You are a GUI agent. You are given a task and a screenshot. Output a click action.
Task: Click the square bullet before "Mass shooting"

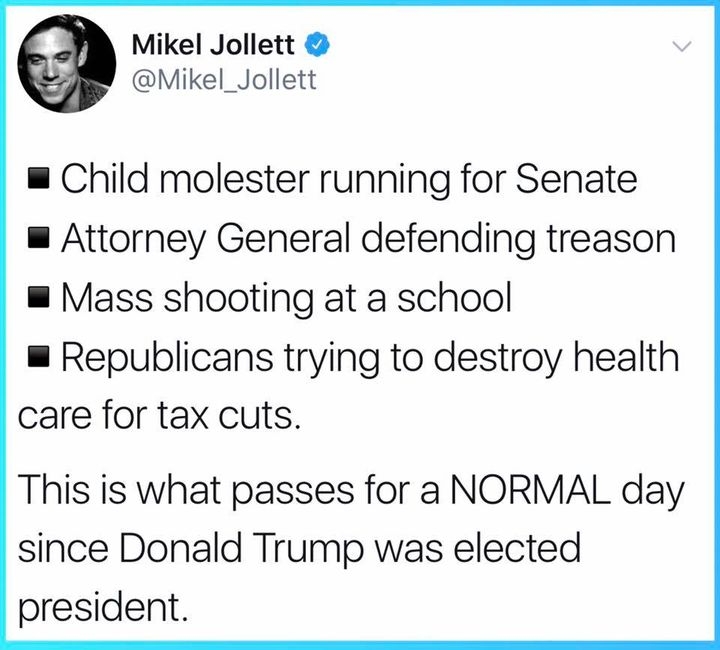tap(38, 300)
